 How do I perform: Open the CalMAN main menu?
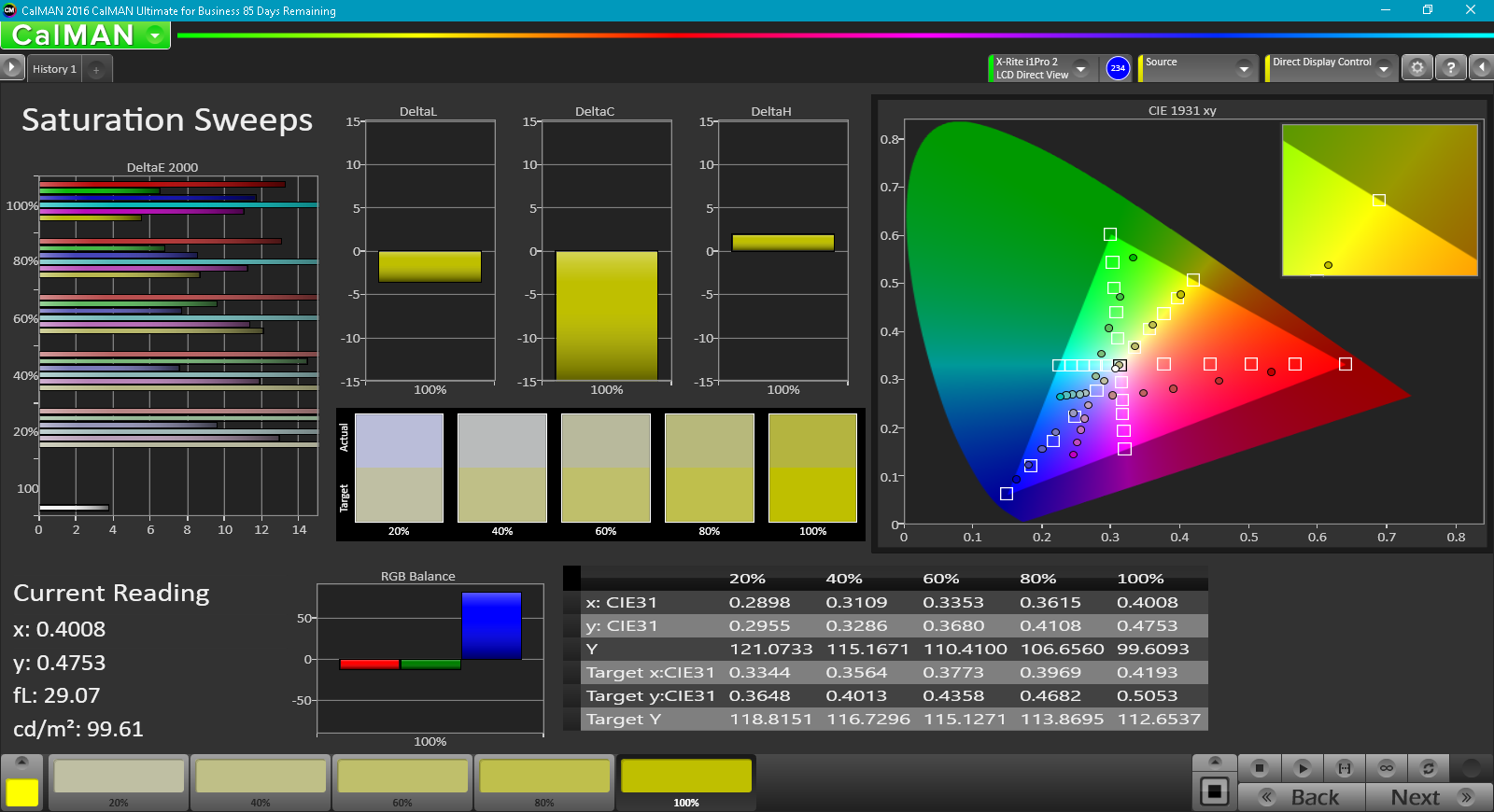[x=155, y=35]
